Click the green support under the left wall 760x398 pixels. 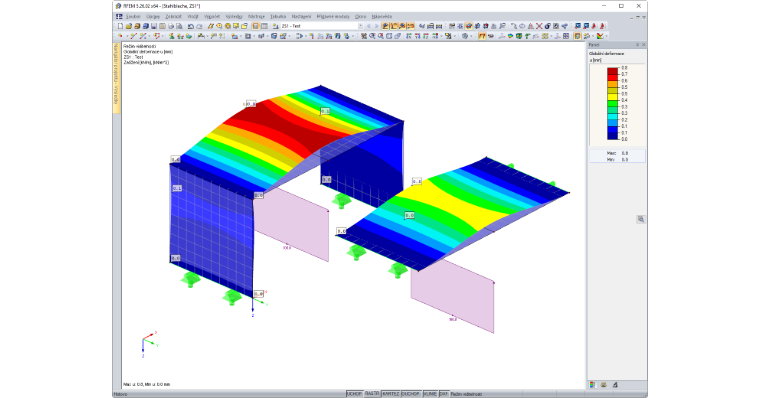tap(190, 279)
